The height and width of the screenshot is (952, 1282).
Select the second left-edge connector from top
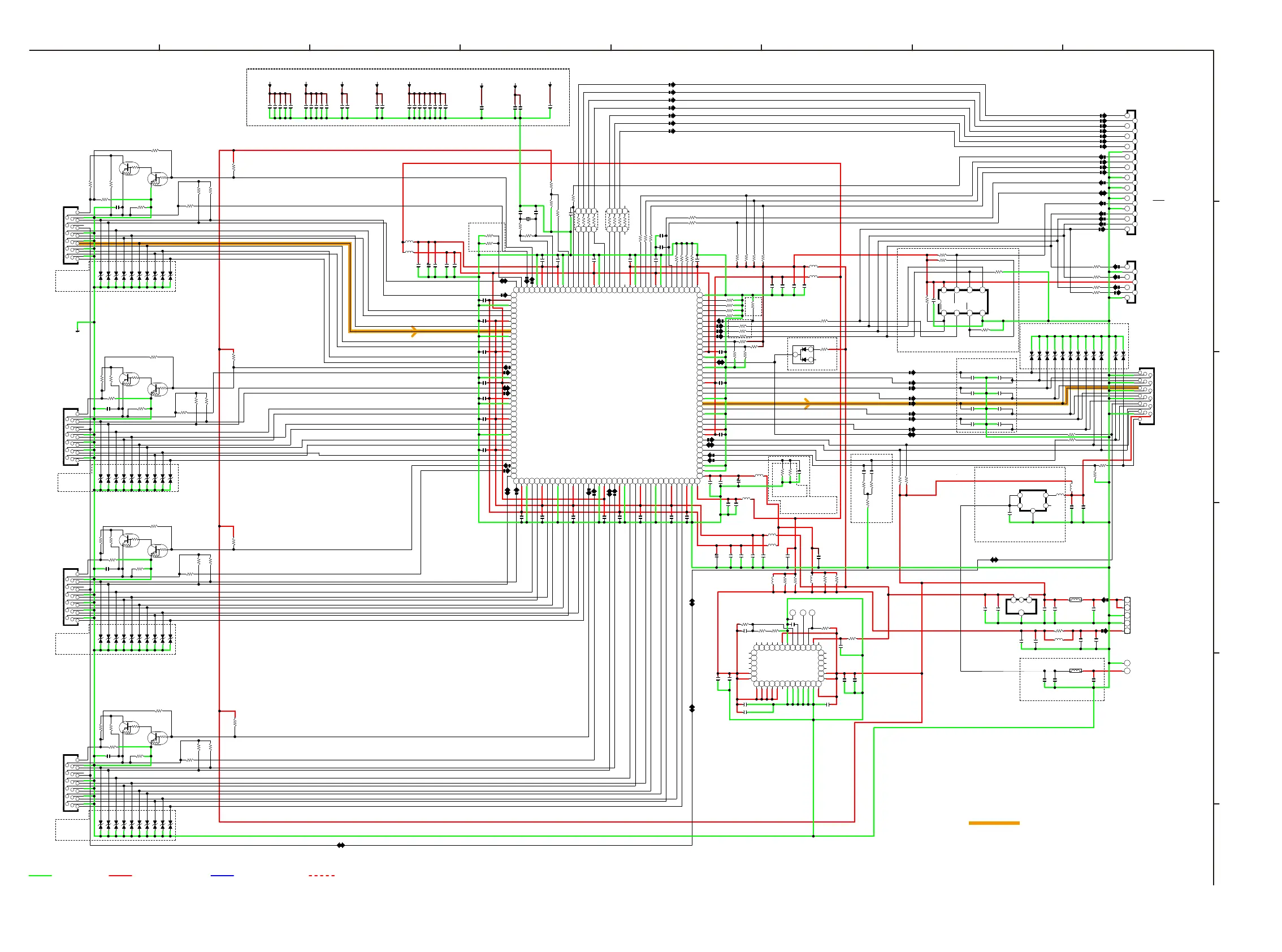(x=72, y=436)
